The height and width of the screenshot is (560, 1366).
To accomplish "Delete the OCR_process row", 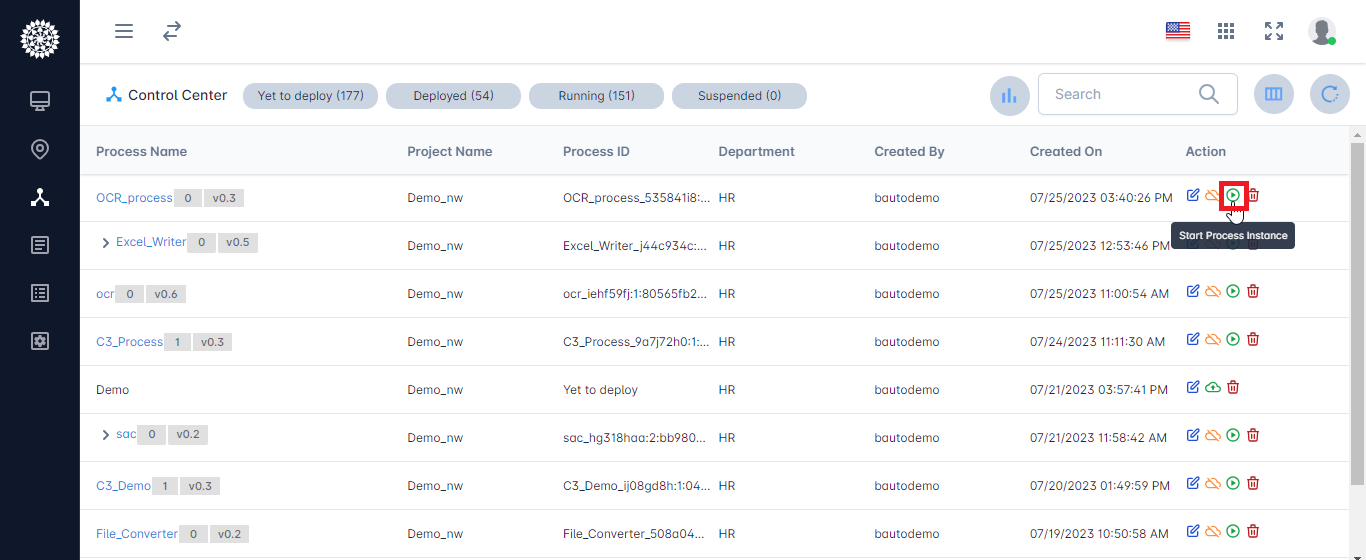I will point(1253,195).
